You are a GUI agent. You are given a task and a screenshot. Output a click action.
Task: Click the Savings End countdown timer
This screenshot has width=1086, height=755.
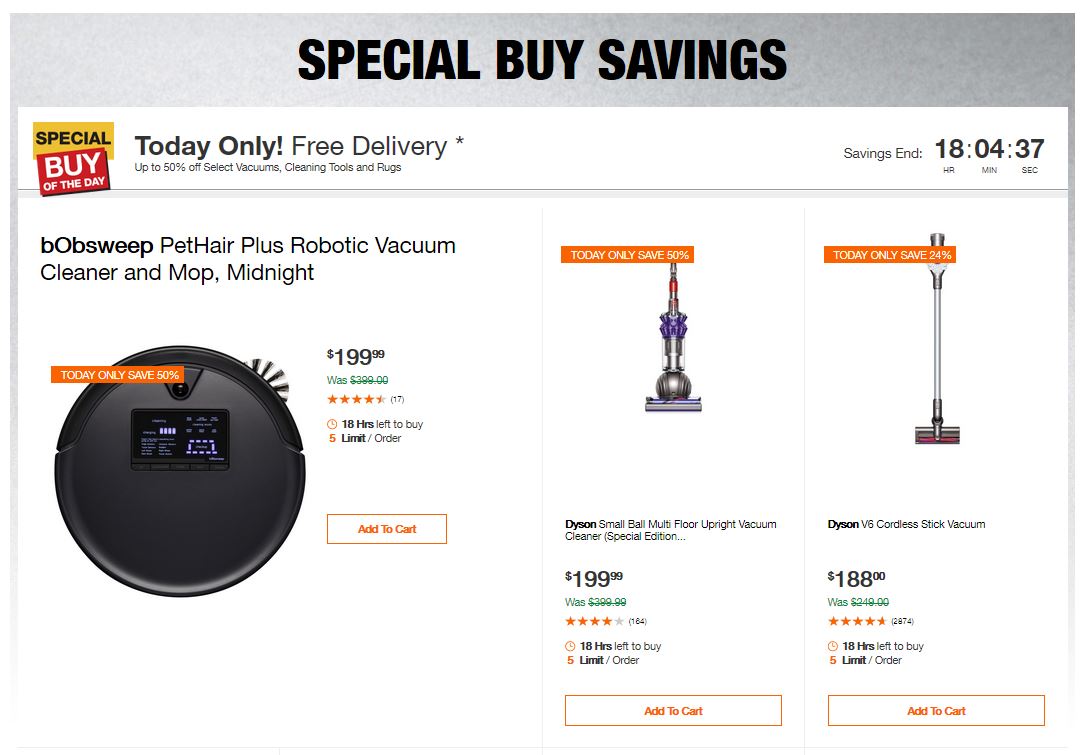click(989, 152)
